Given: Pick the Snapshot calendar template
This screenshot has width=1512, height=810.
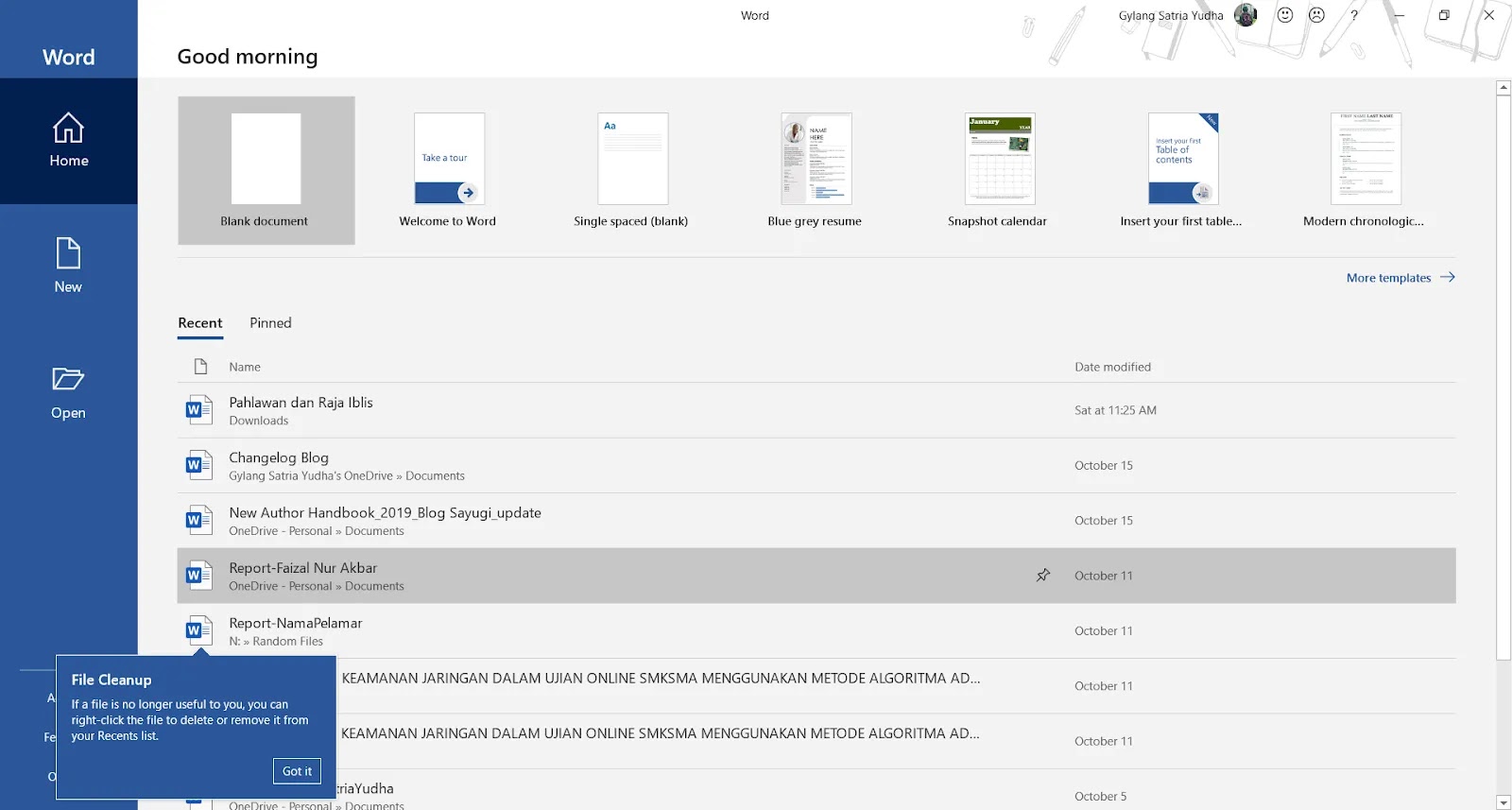Looking at the screenshot, I should point(998,170).
